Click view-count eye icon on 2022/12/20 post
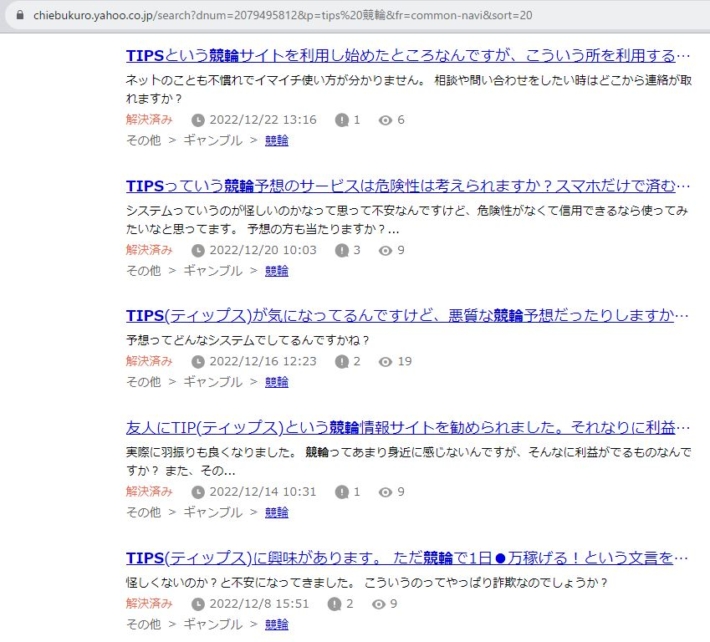Image resolution: width=710 pixels, height=642 pixels. pyautogui.click(x=385, y=250)
